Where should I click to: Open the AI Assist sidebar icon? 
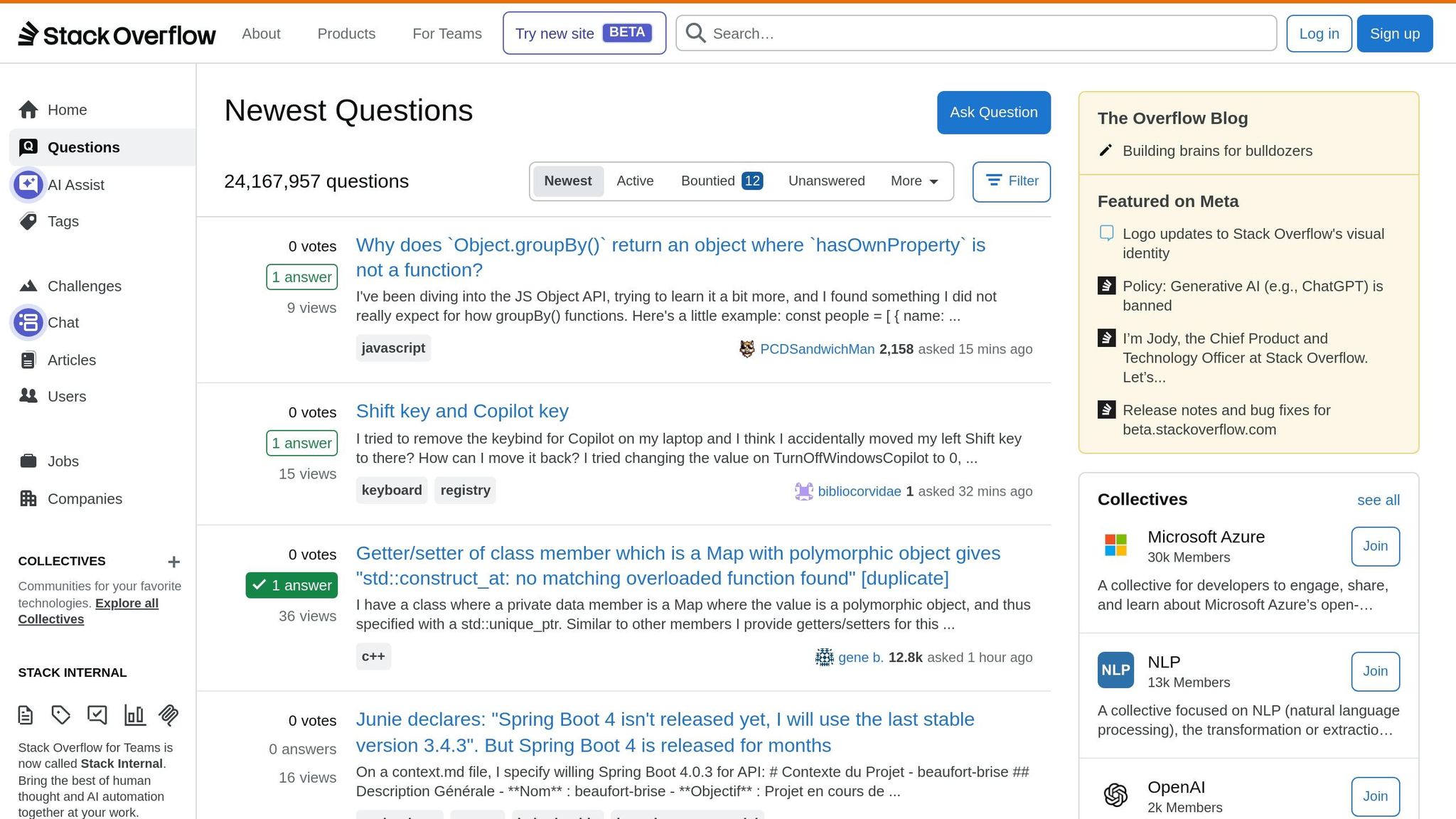point(28,184)
